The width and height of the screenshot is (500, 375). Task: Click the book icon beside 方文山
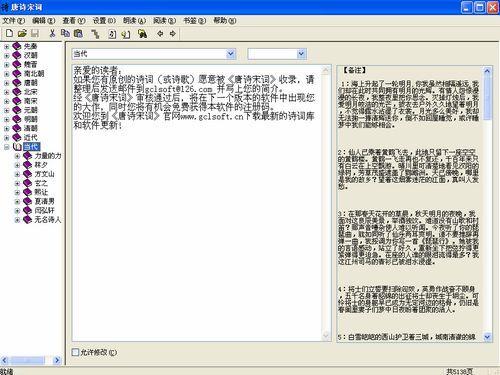coord(27,174)
